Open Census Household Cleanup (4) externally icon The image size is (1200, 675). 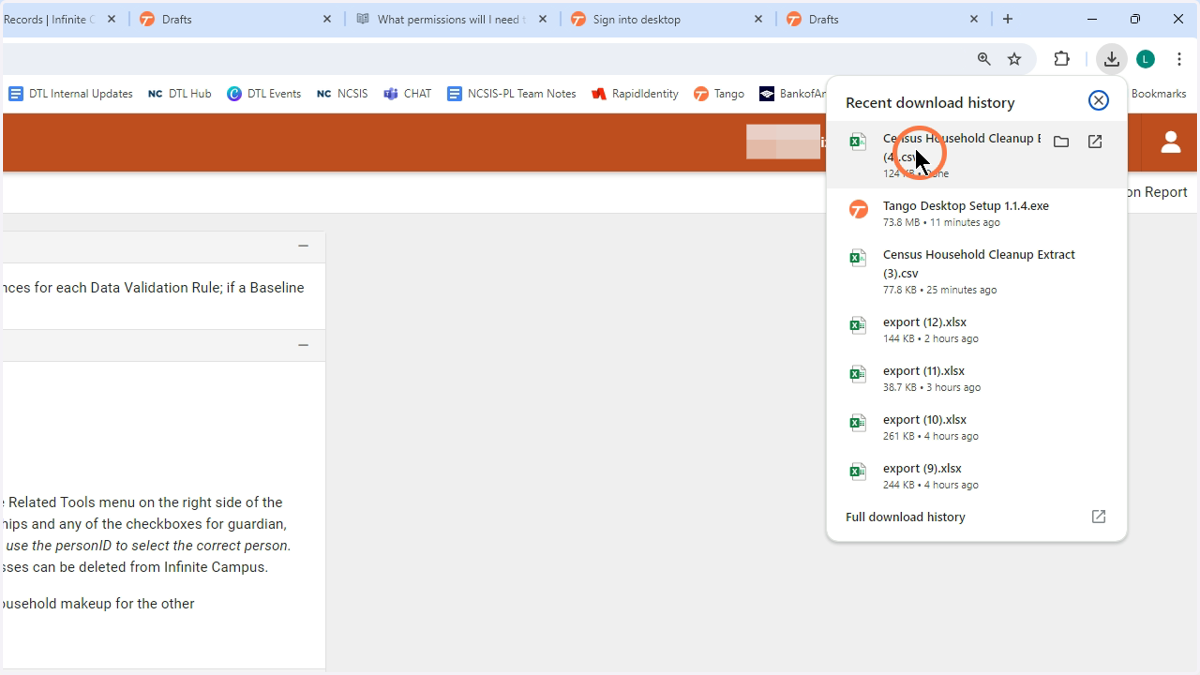coord(1095,142)
